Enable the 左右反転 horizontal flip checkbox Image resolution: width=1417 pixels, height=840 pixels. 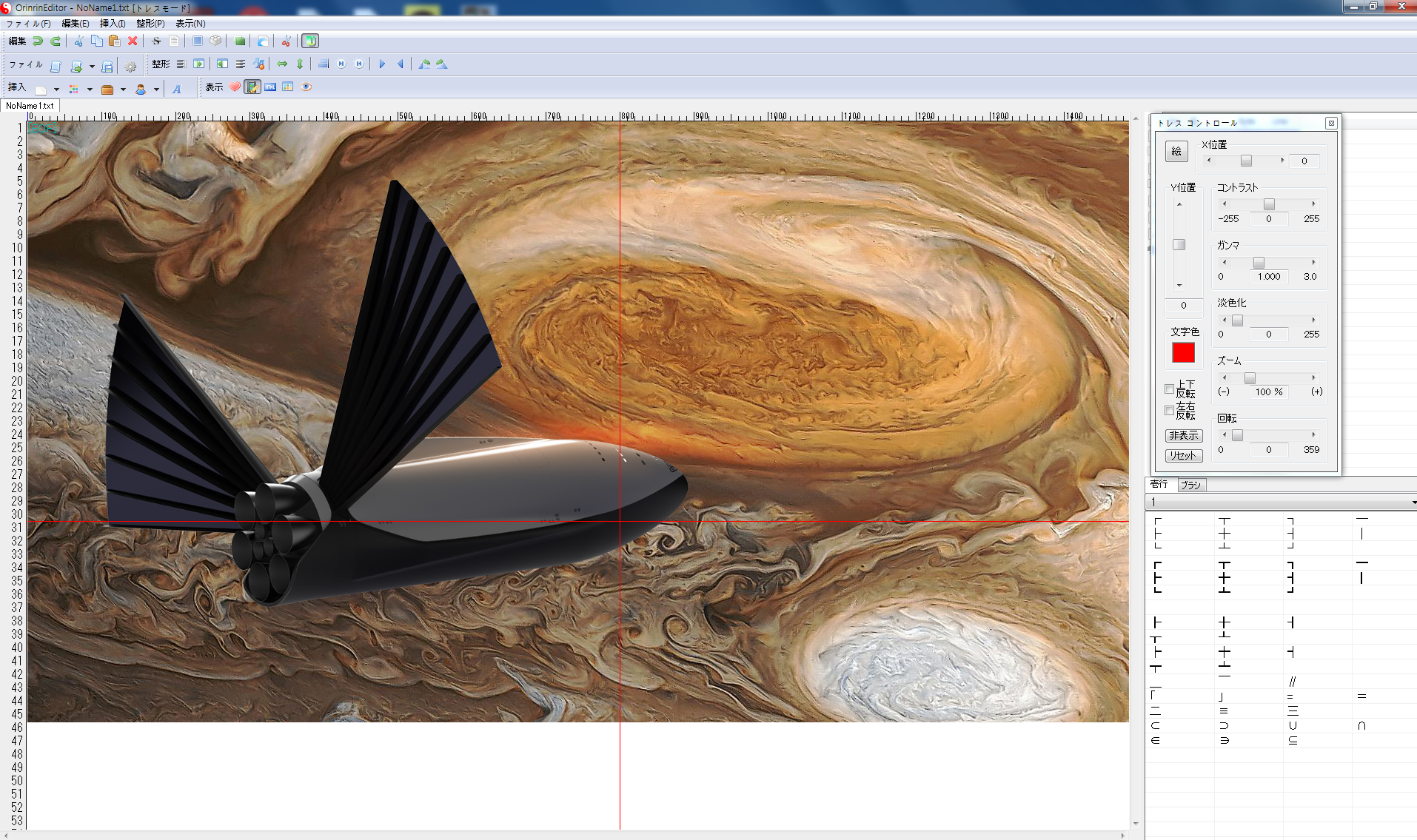coord(1169,410)
